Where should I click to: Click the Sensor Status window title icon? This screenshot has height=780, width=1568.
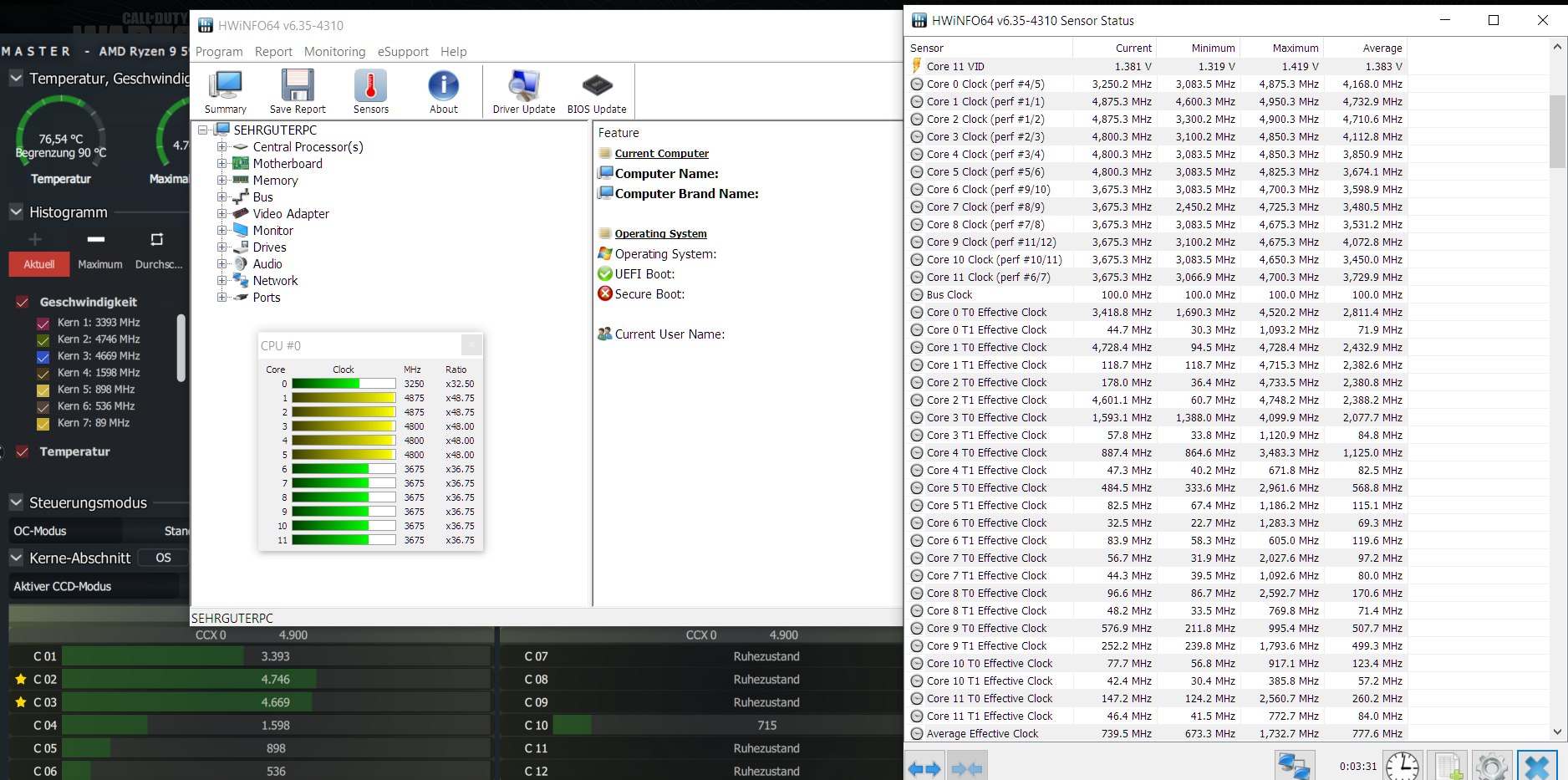tap(919, 21)
